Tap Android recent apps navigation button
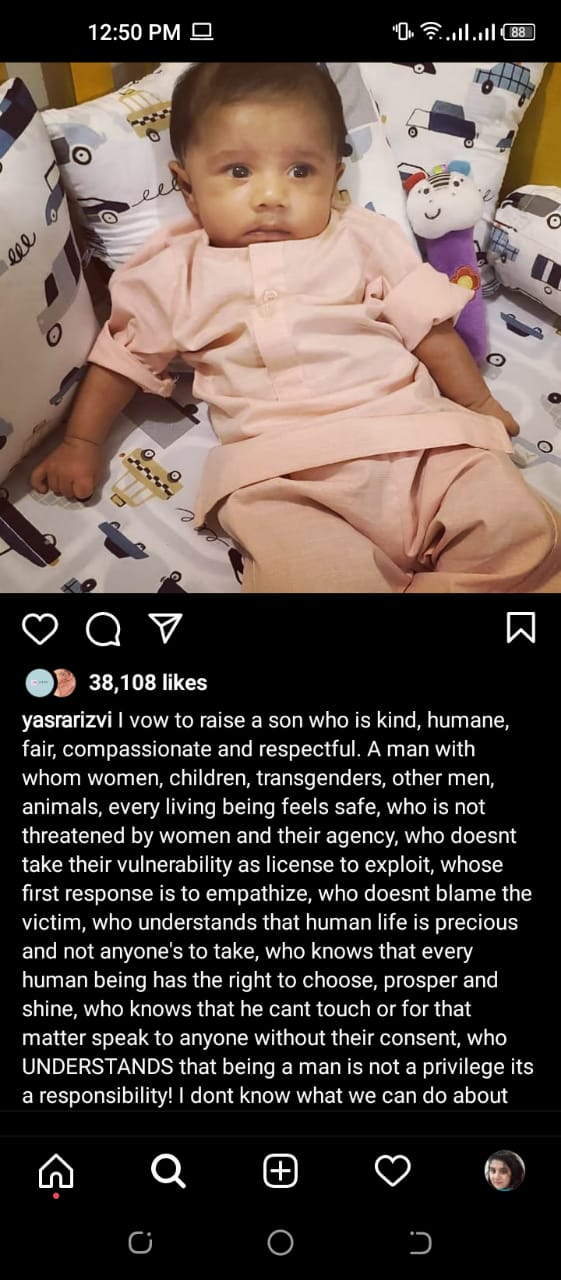Viewport: 561px width, 1280px height. point(140,1243)
